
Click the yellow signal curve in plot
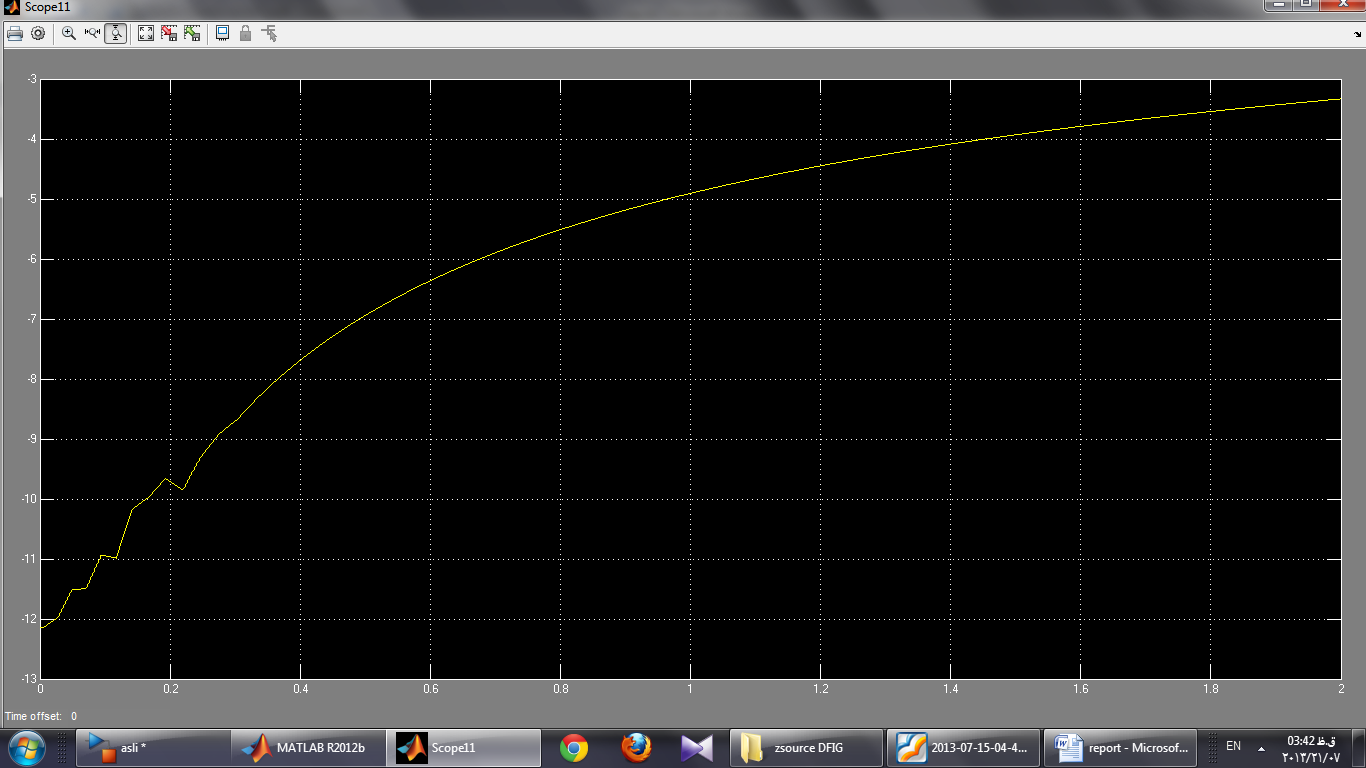coord(690,193)
